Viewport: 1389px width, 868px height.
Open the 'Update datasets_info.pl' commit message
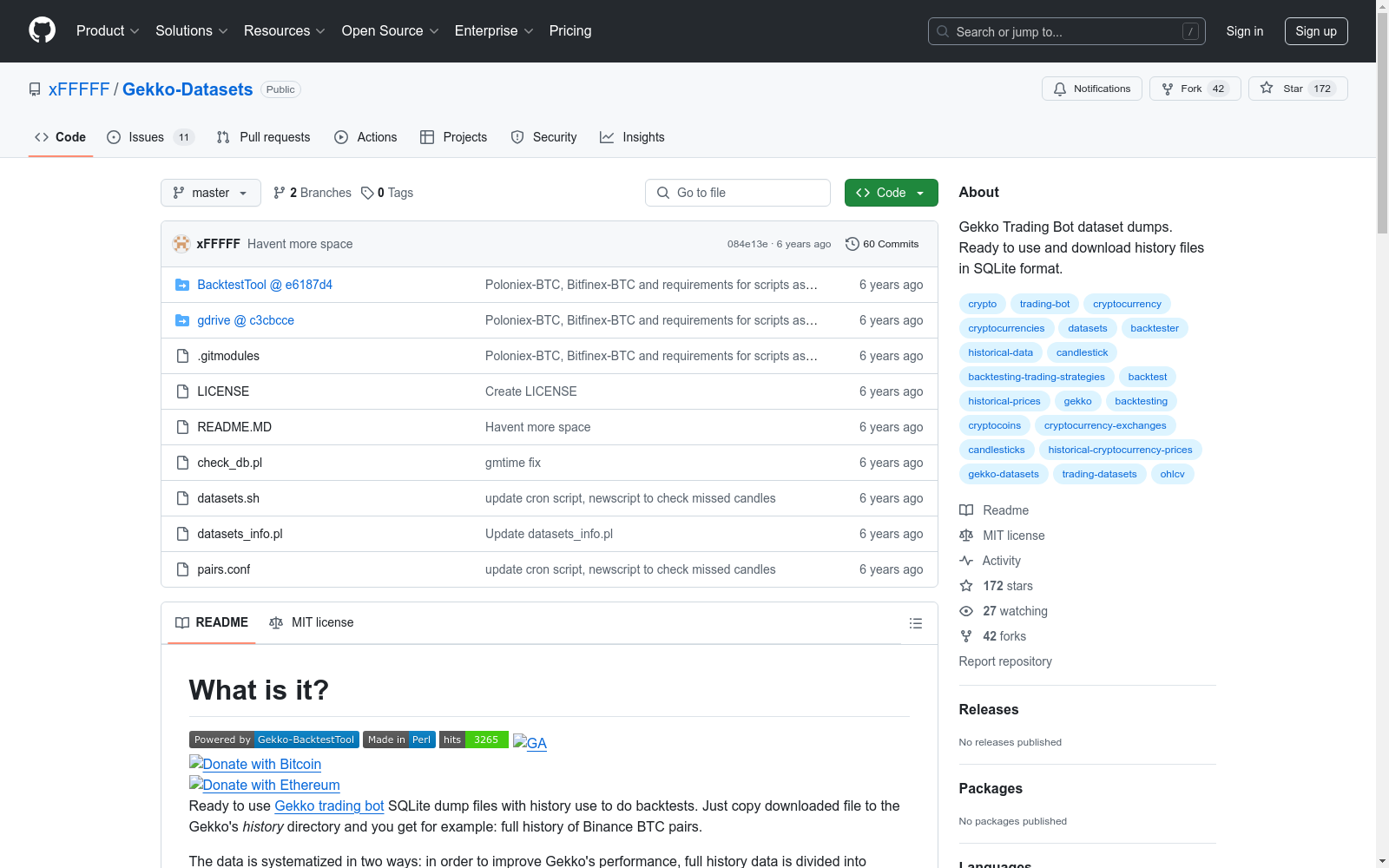[549, 534]
